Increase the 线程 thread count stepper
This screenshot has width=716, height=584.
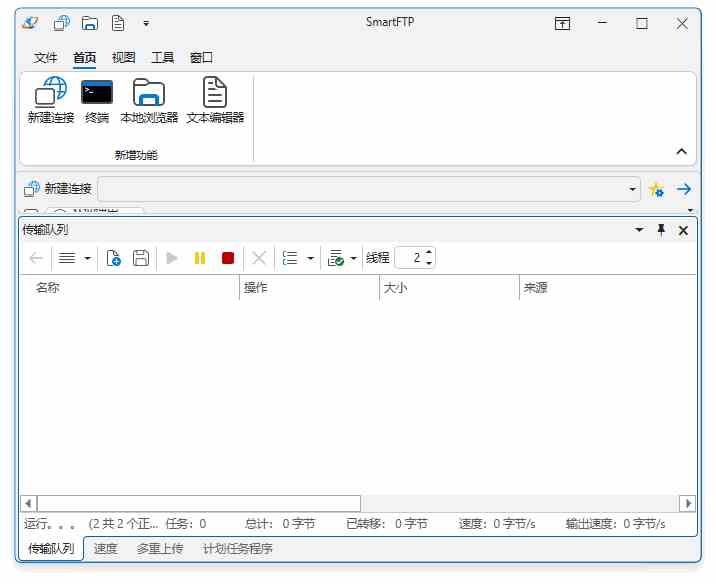point(429,253)
